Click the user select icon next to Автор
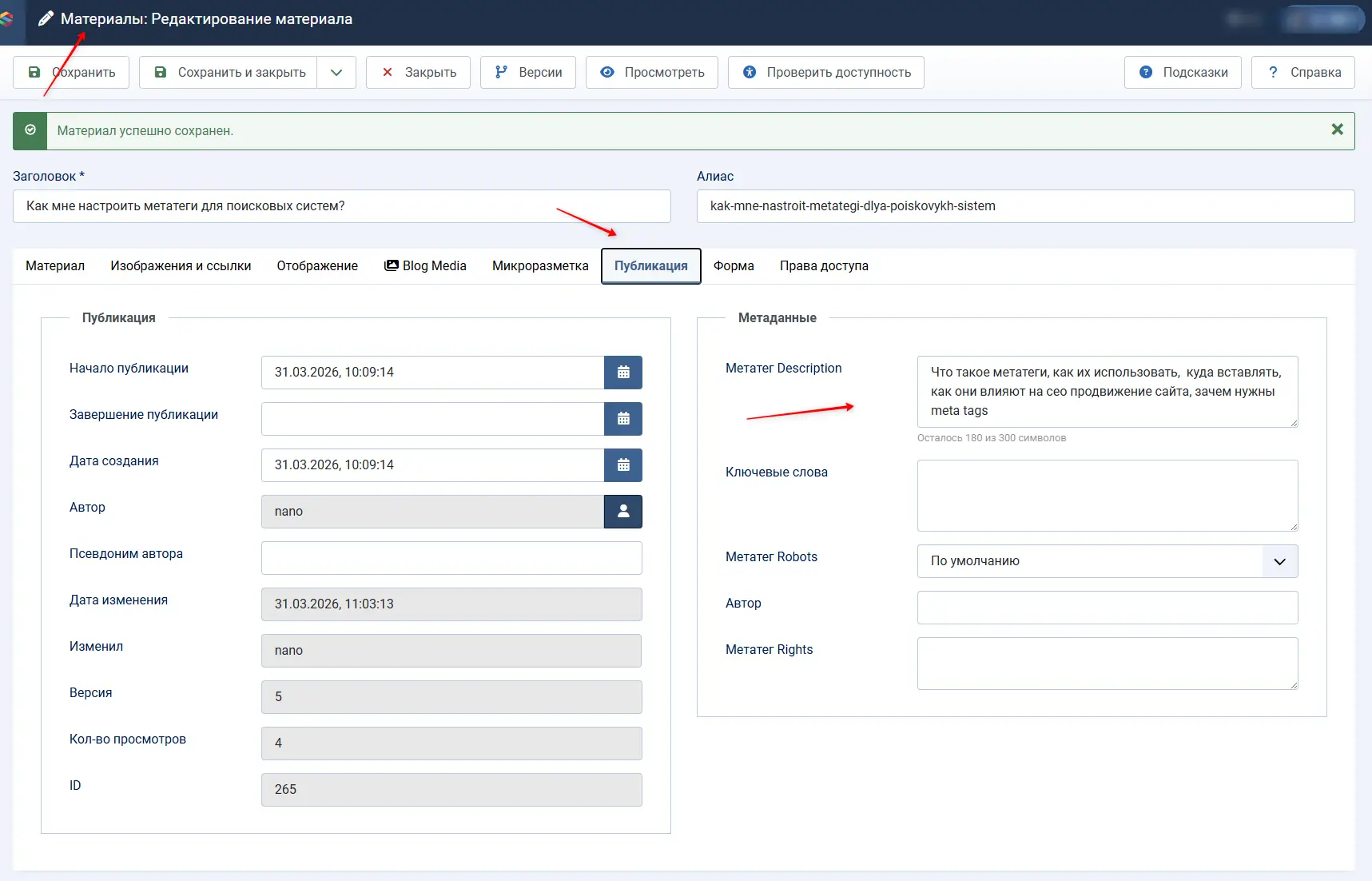 point(623,512)
